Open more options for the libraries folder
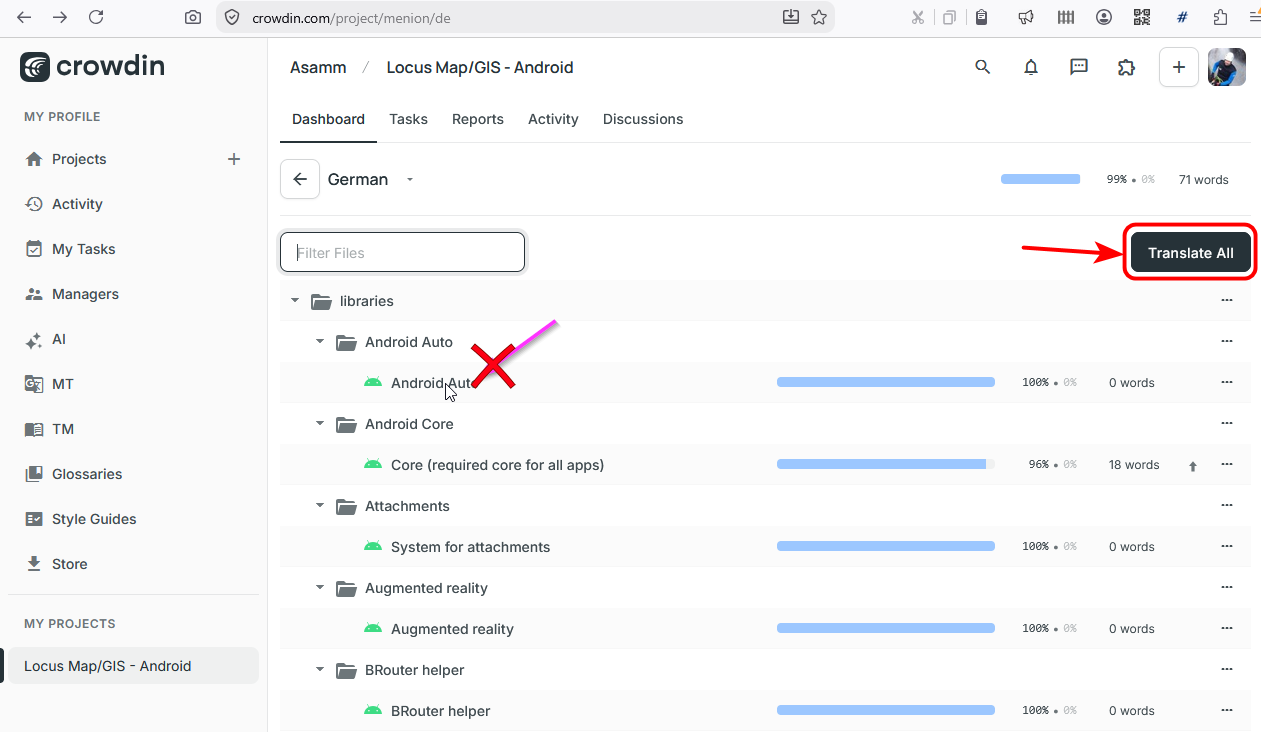1261x732 pixels. [x=1227, y=300]
